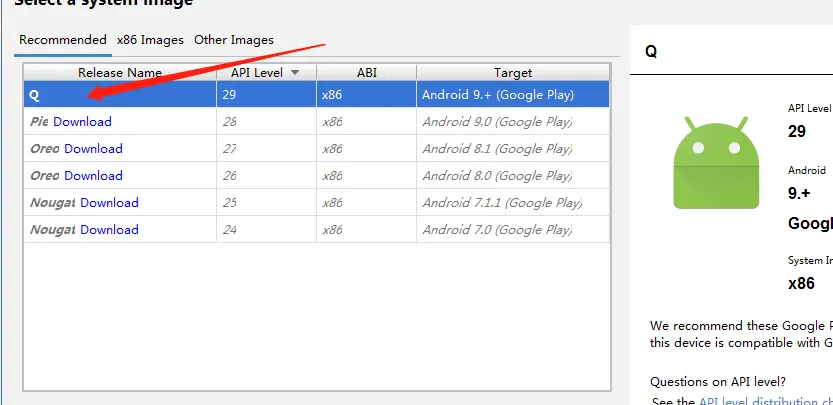Click the ABI column header
833x405 pixels.
(x=367, y=73)
